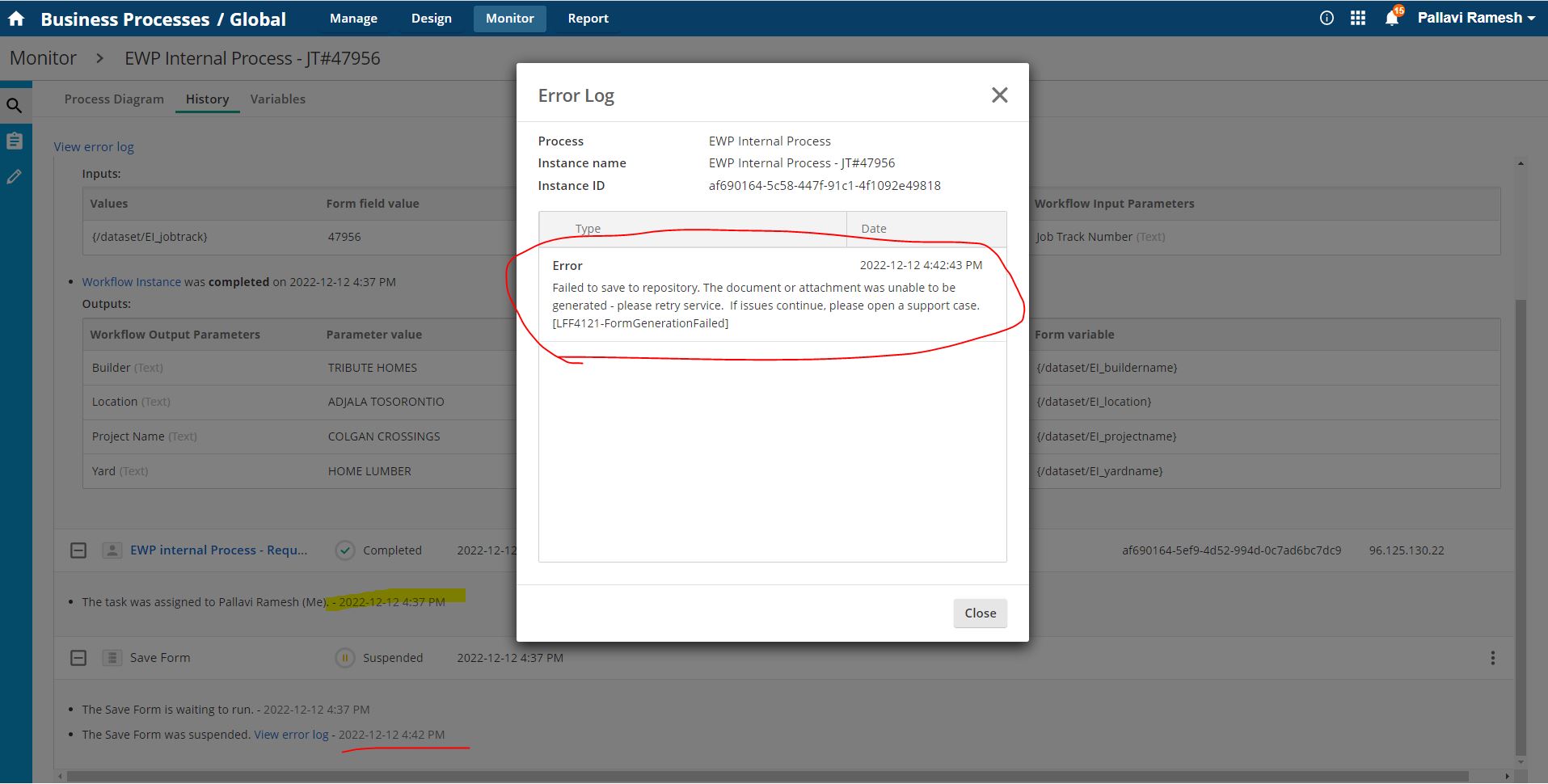
Task: Open Pallavi Ramesh user dropdown
Action: point(1476,18)
